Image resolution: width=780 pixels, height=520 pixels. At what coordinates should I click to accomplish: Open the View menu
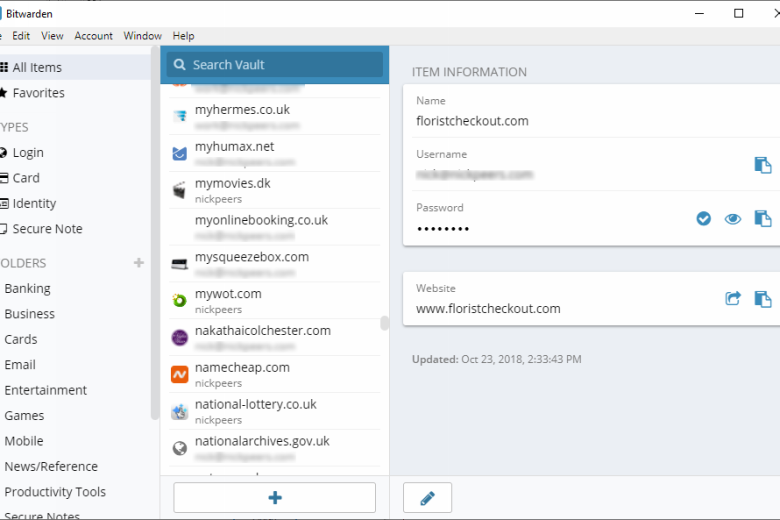52,36
